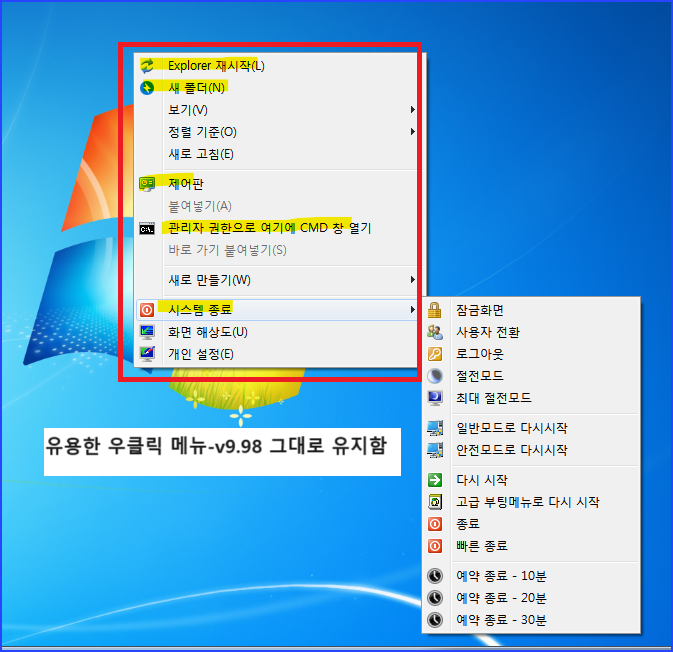The height and width of the screenshot is (652, 673).
Task: Click the monitor icon beside 화면 해상도
Action: tap(147, 332)
